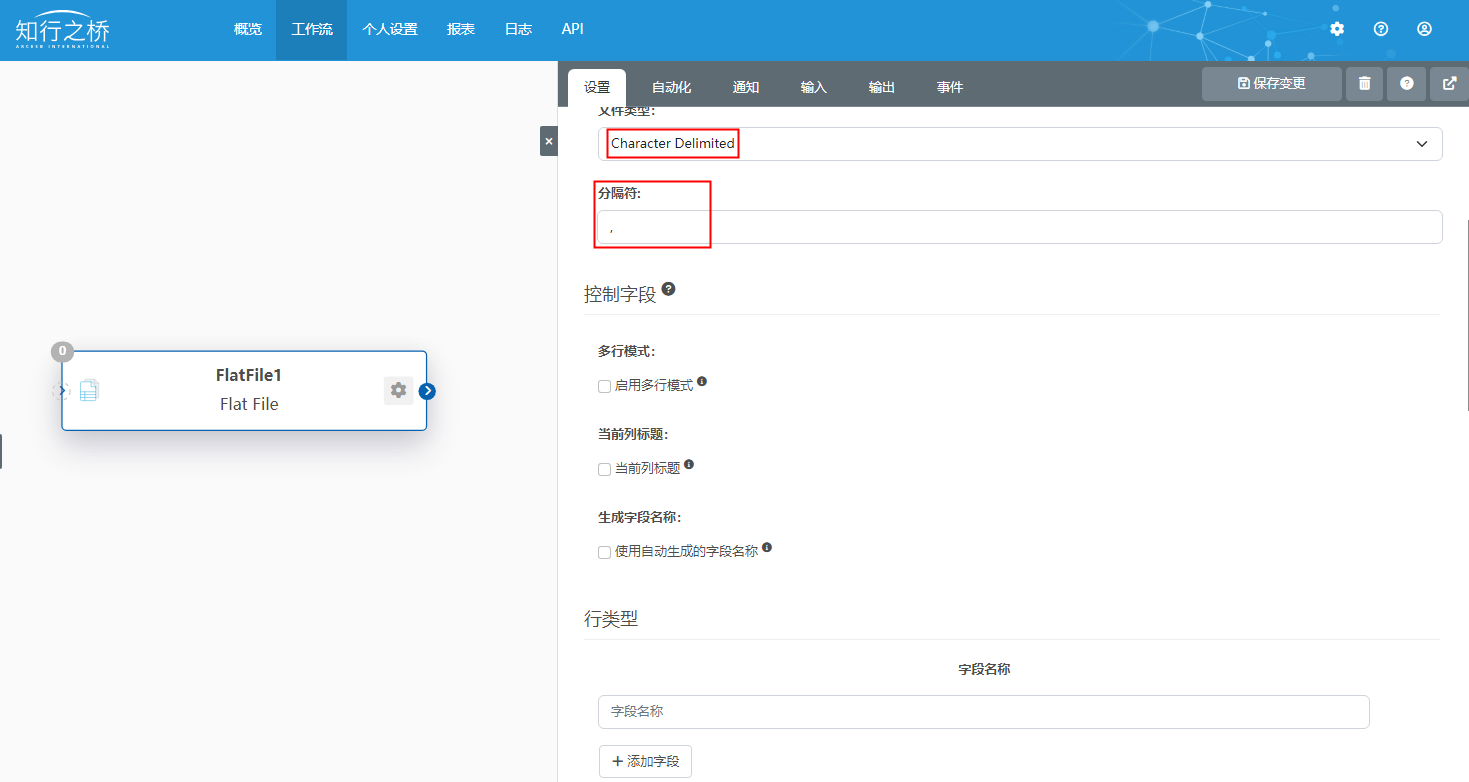Image resolution: width=1469 pixels, height=782 pixels.
Task: Close the side panel with X handle
Action: coord(548,141)
